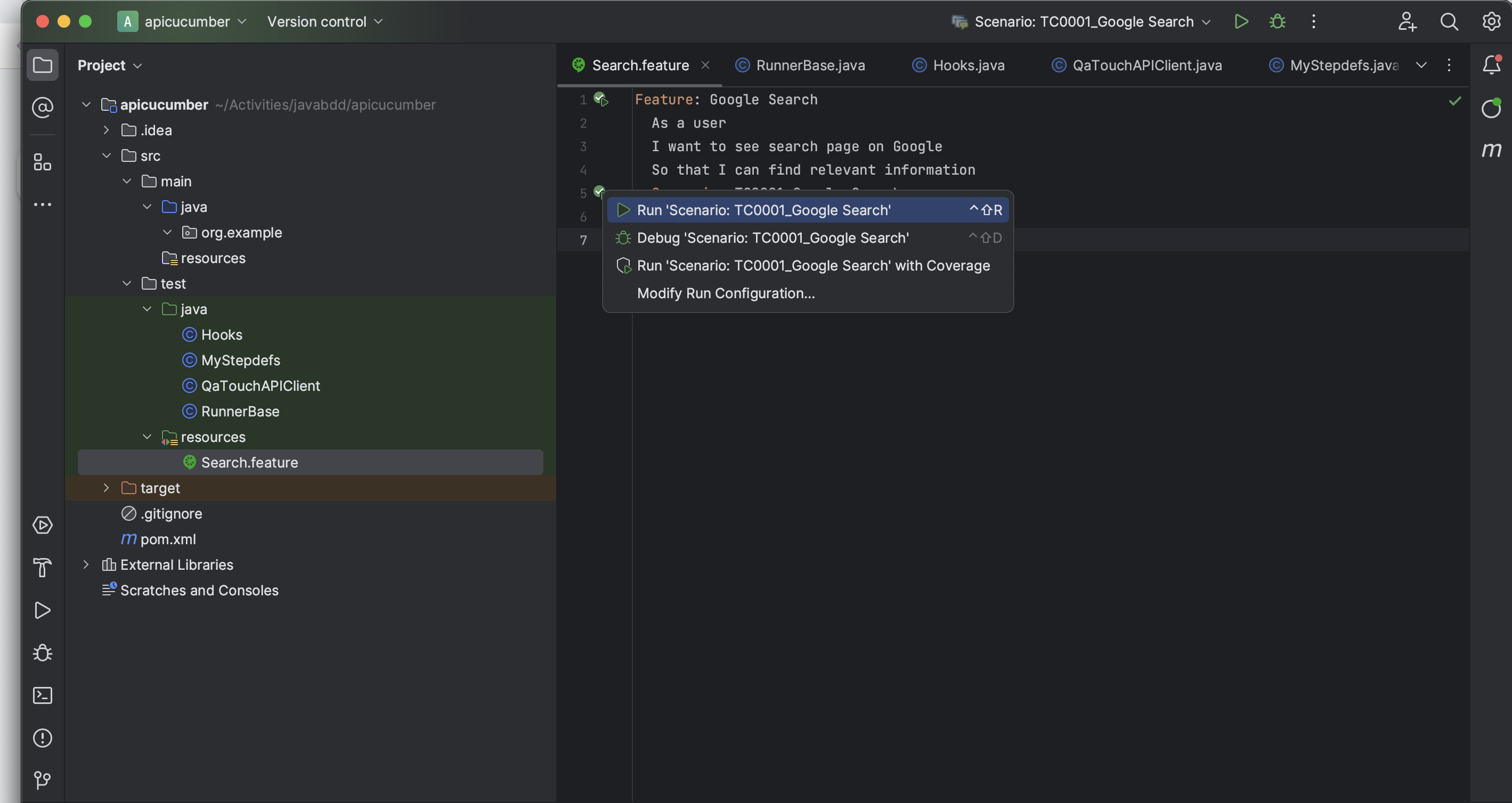Viewport: 1512px width, 803px height.
Task: Collapse the org.example package
Action: click(x=167, y=232)
